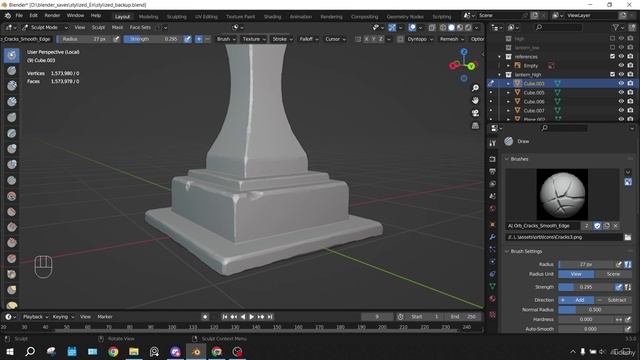Toggle fake user shield for brush
The image size is (640, 360).
(597, 226)
